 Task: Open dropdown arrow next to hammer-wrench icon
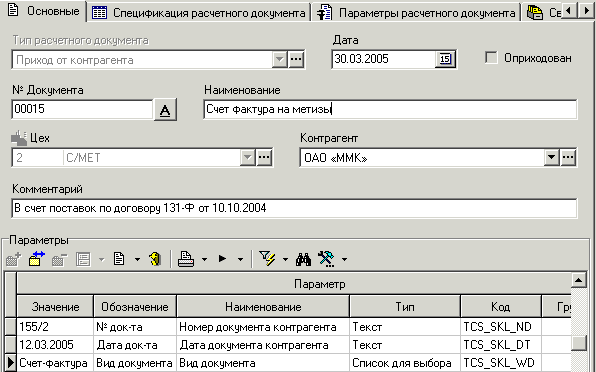pos(344,260)
